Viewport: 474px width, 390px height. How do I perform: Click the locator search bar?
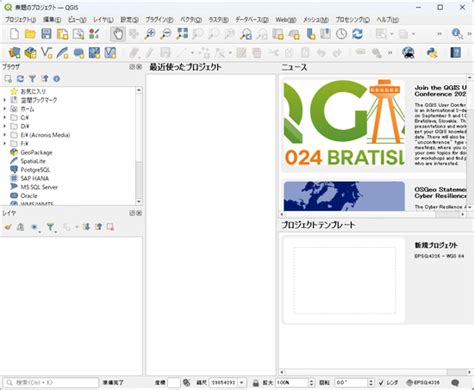pos(51,383)
